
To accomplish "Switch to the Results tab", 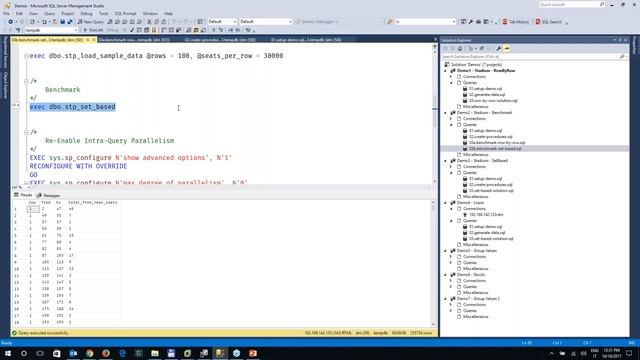I will [23, 195].
